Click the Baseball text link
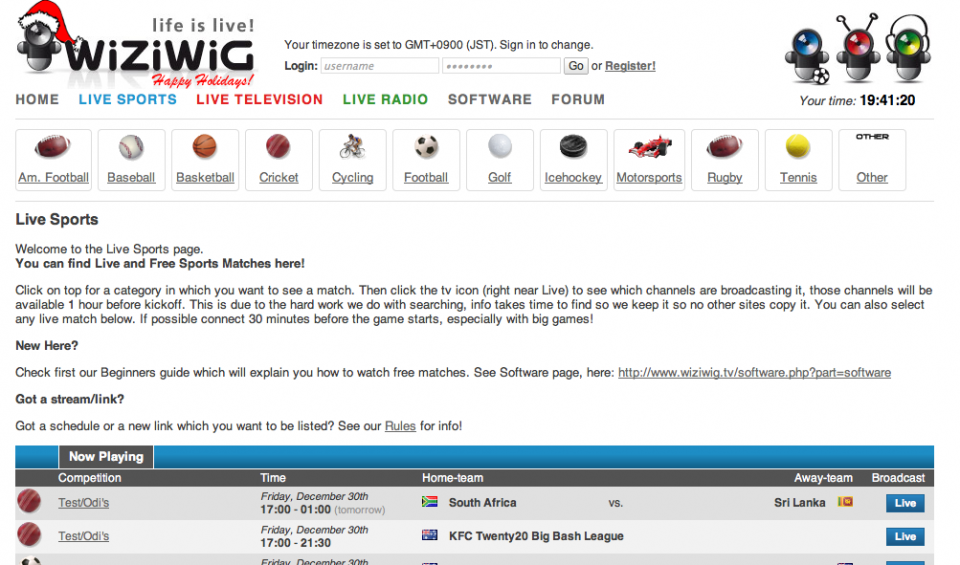960x565 pixels. click(x=131, y=178)
